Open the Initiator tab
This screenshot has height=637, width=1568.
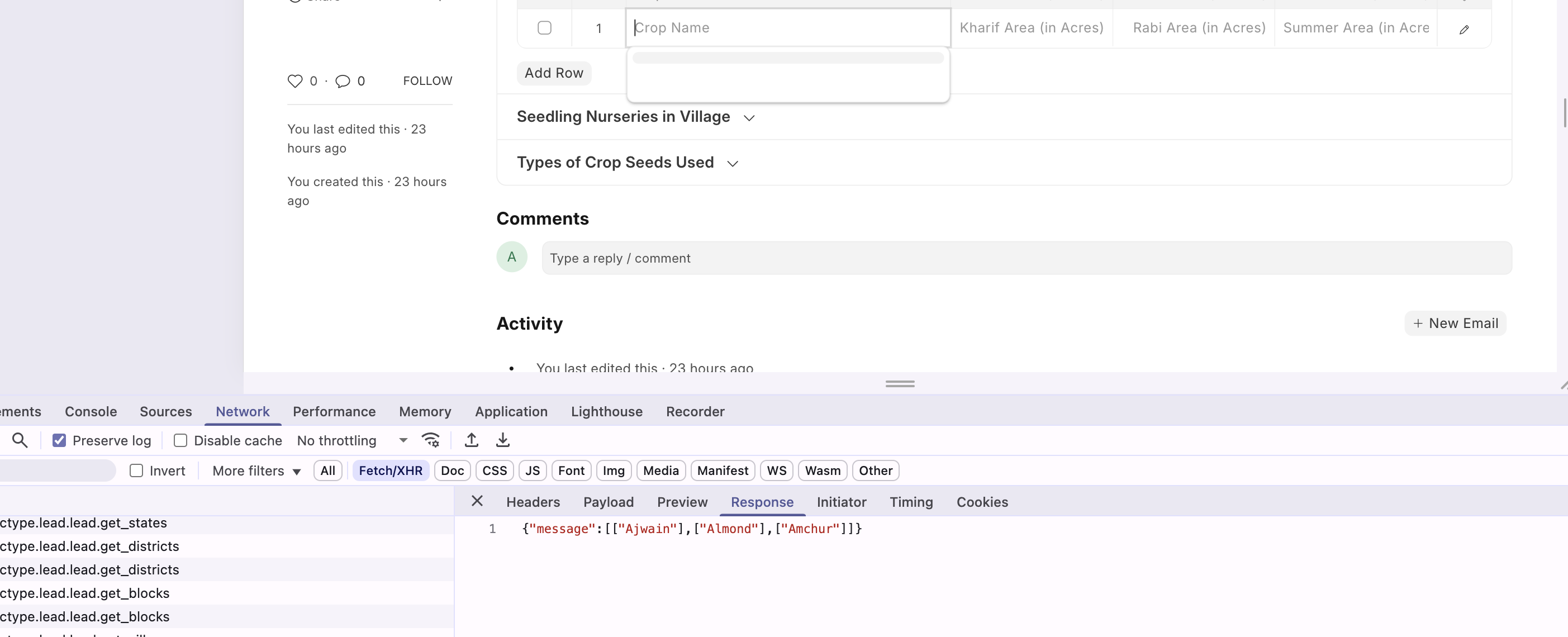tap(841, 502)
